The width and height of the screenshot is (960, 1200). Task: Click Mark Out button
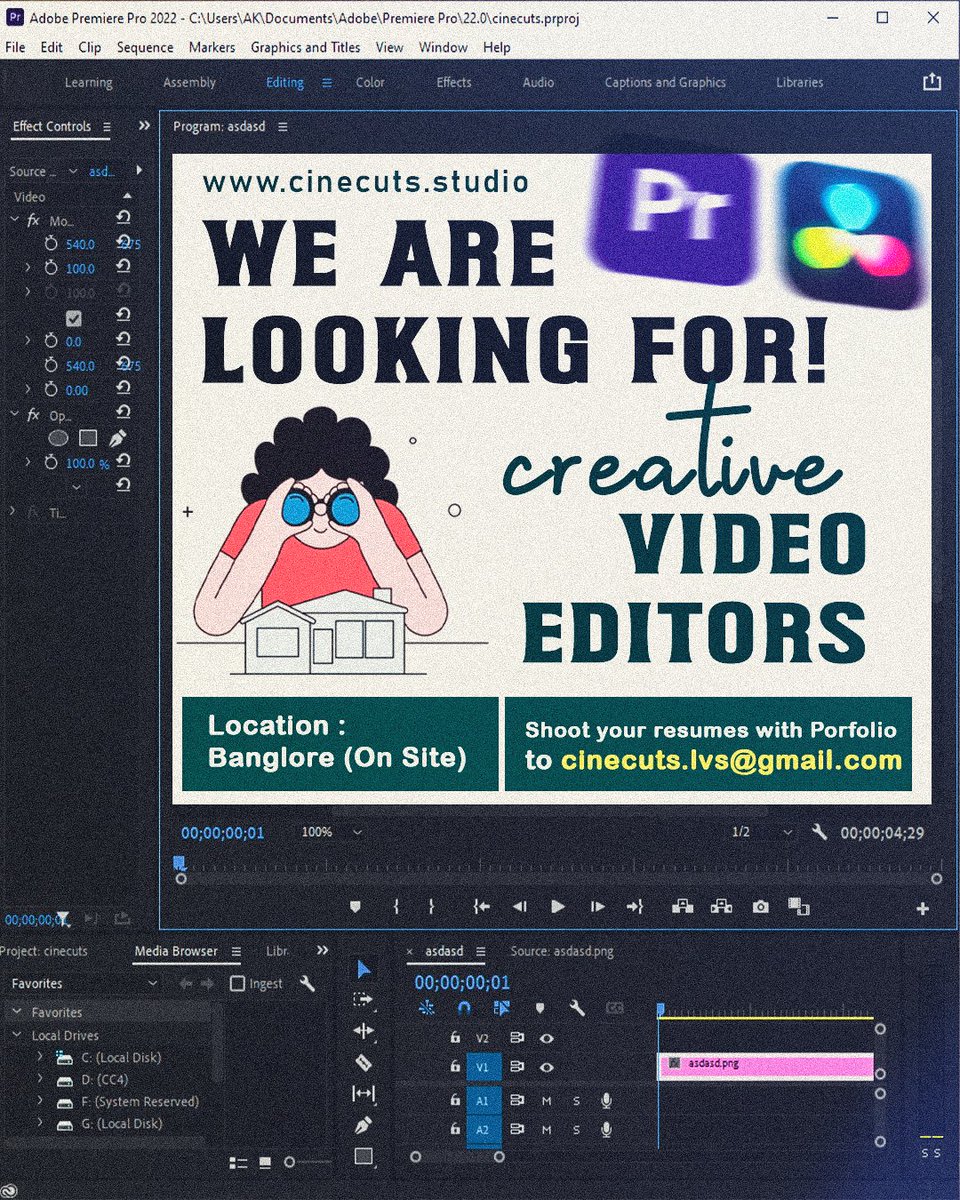coord(431,907)
